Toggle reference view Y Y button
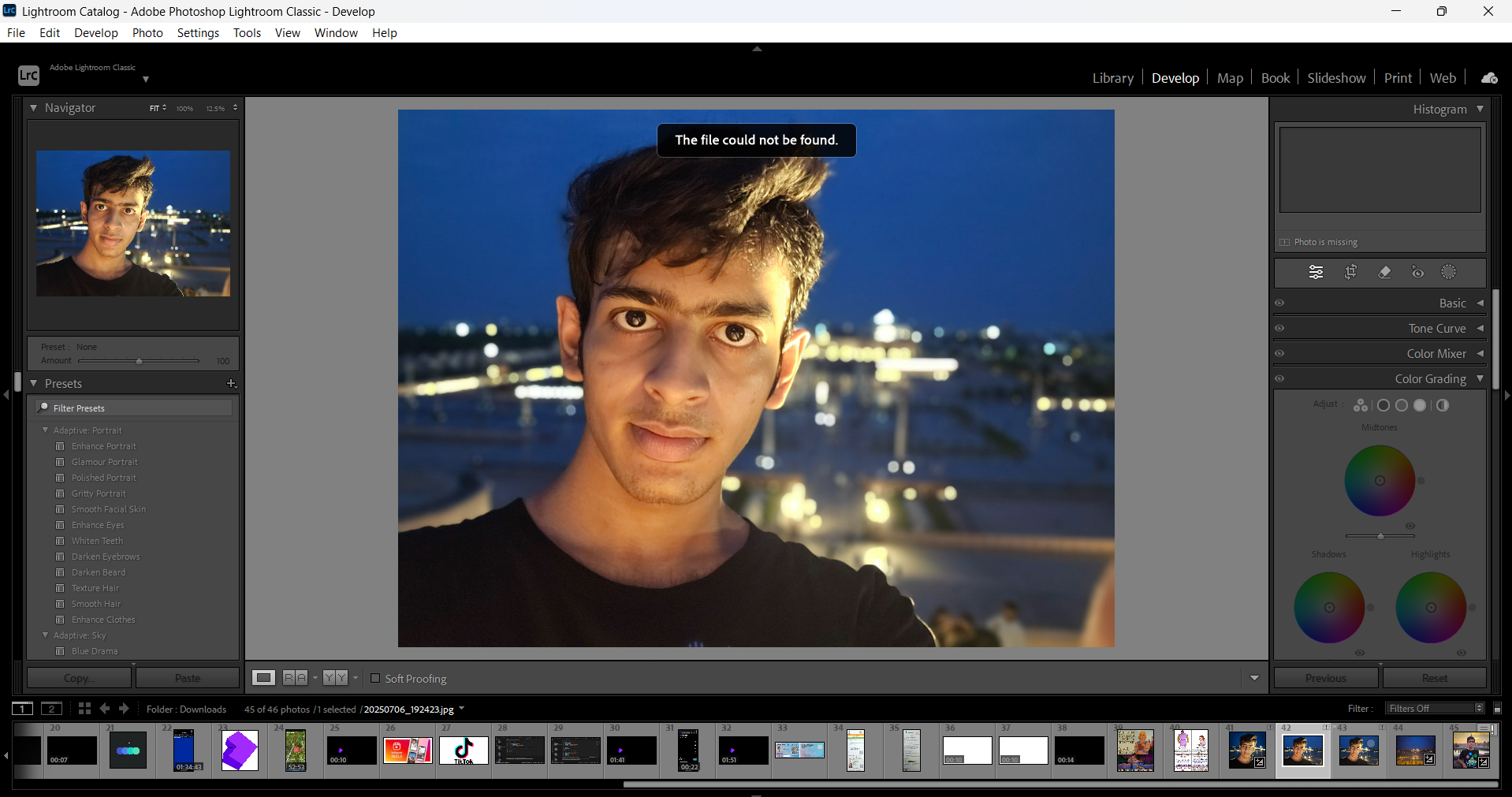1512x797 pixels. 335,678
